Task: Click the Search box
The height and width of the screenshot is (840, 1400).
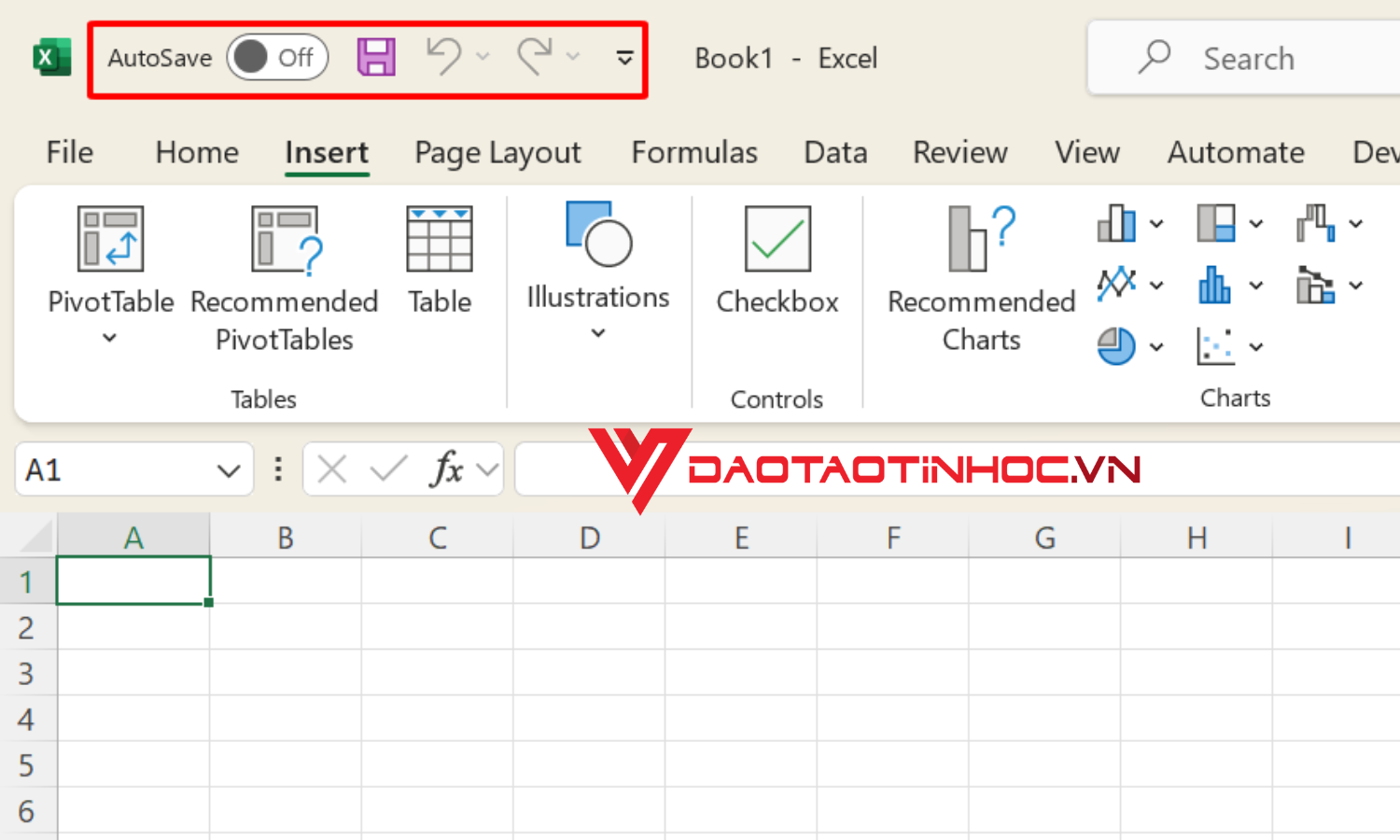Action: click(x=1251, y=57)
